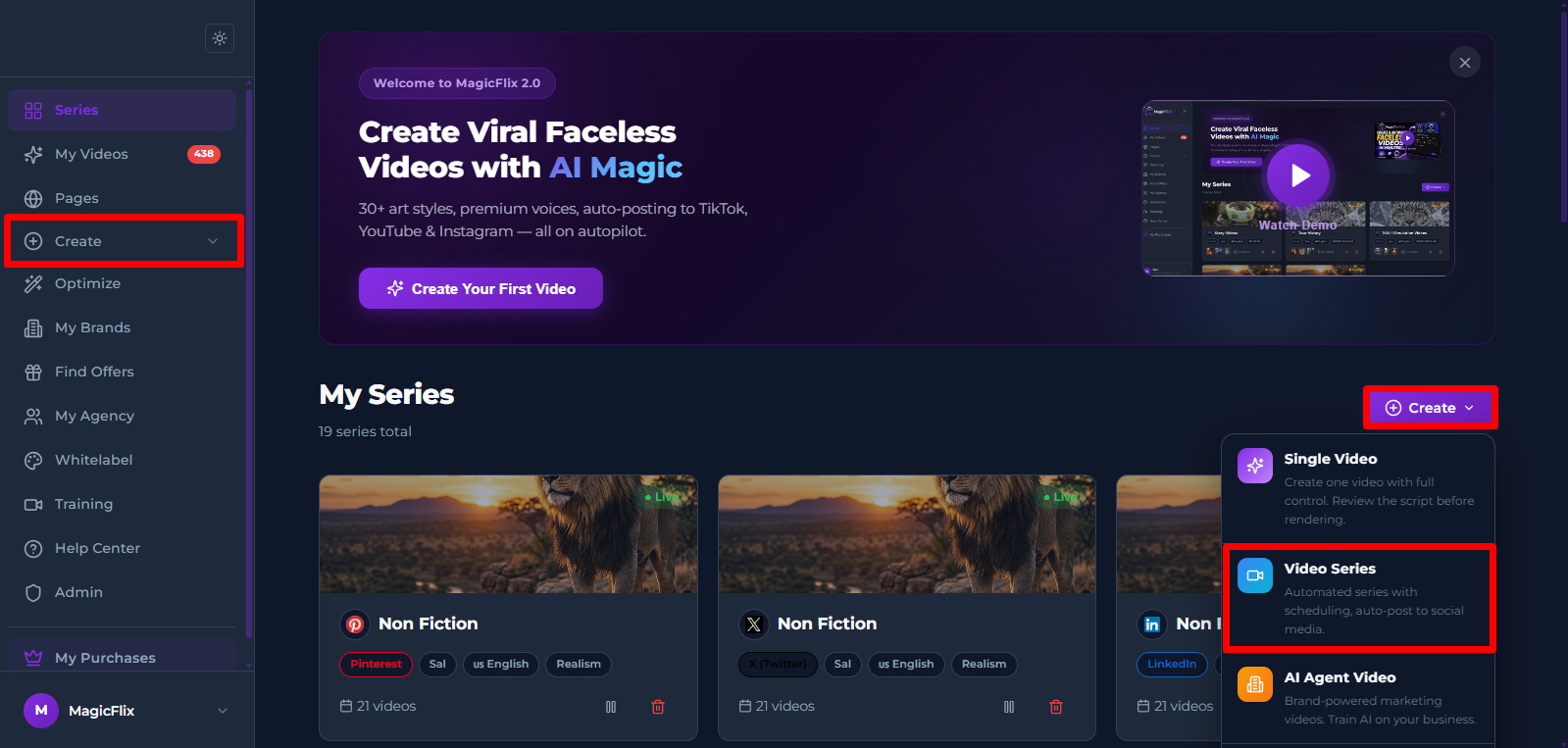Viewport: 1568px width, 748px height.
Task: Open Training via the camera icon
Action: [x=33, y=504]
